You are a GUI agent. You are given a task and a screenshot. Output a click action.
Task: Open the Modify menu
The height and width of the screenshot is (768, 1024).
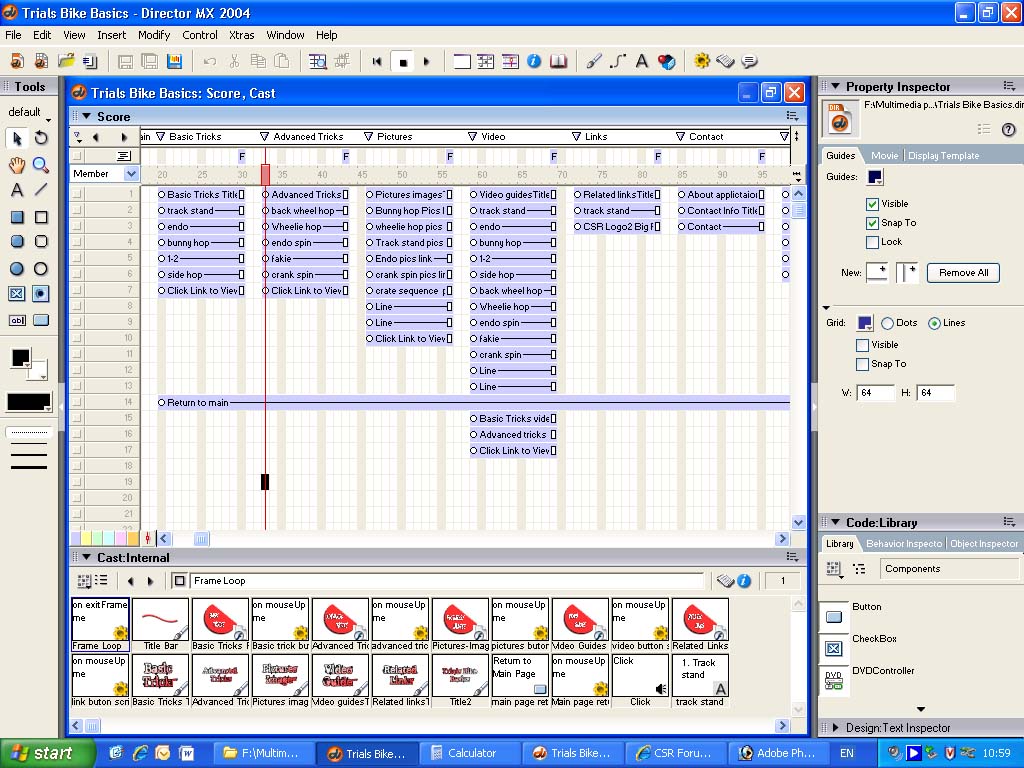153,35
